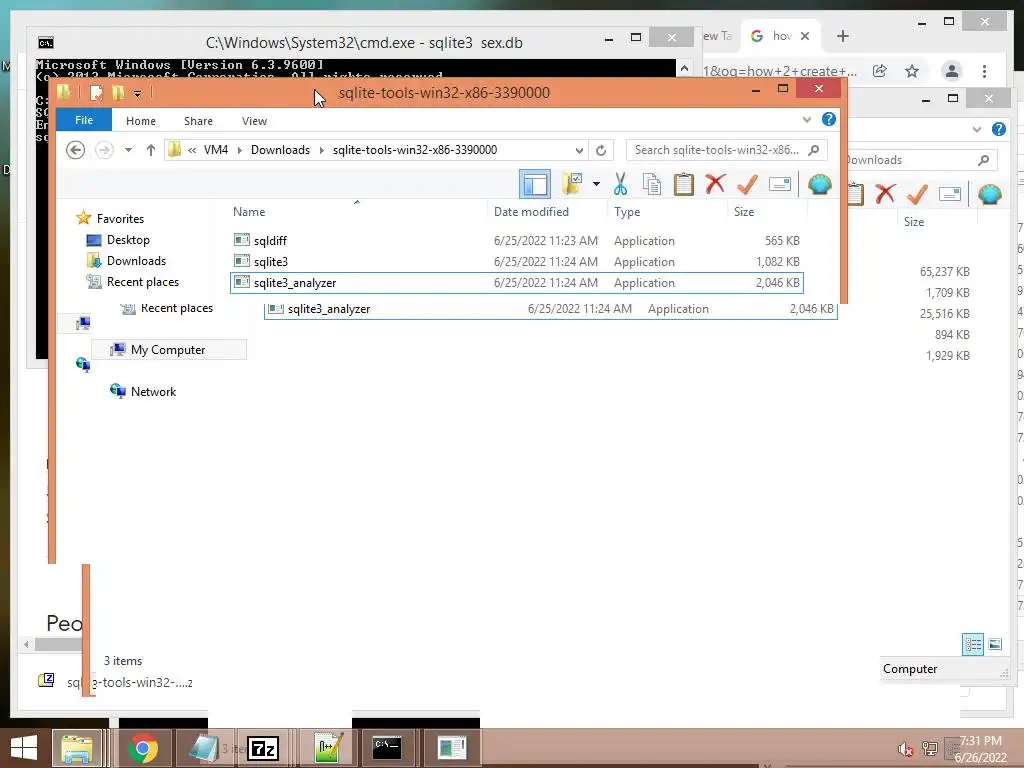Click the search sqlite-tools folder field
The image size is (1024, 768).
click(x=726, y=150)
